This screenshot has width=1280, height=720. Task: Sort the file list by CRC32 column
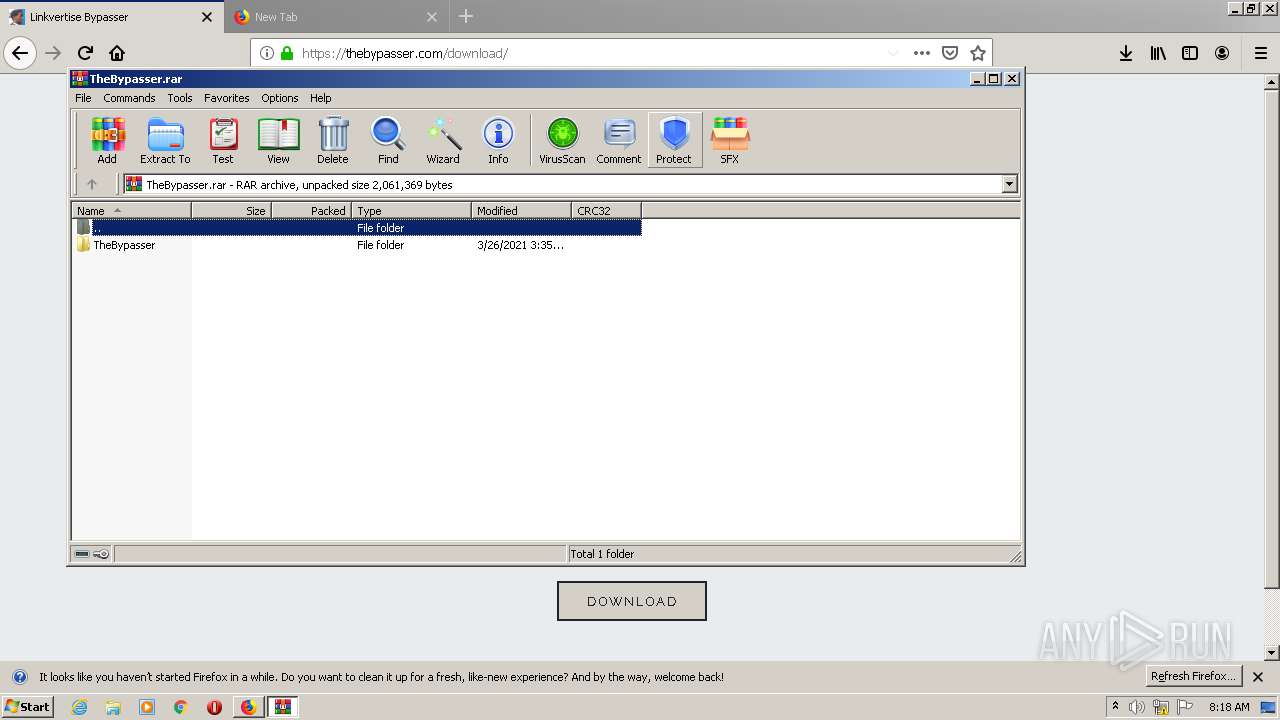click(x=606, y=210)
